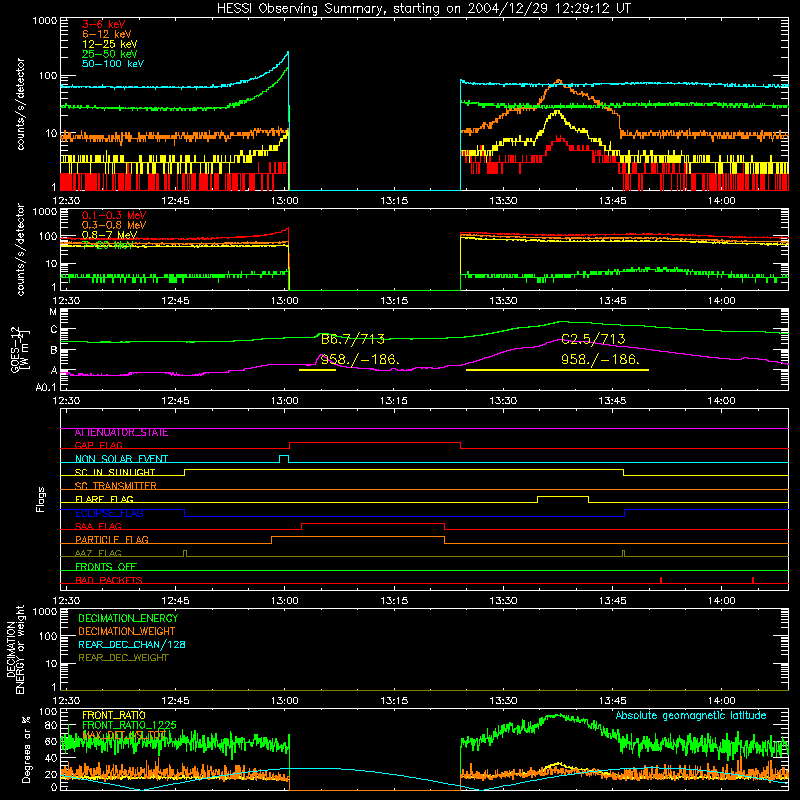Click the SC_IN_SUNLIGHT flag label
The image size is (800, 800).
115,472
